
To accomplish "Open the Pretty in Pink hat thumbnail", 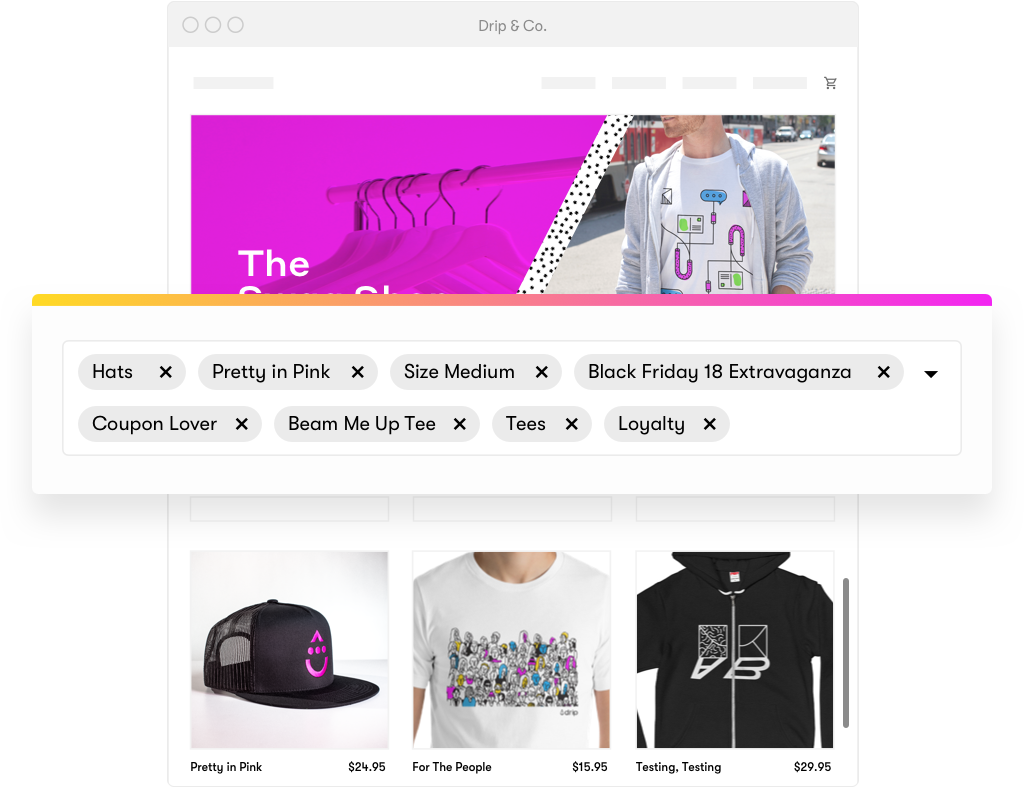I will pos(289,650).
